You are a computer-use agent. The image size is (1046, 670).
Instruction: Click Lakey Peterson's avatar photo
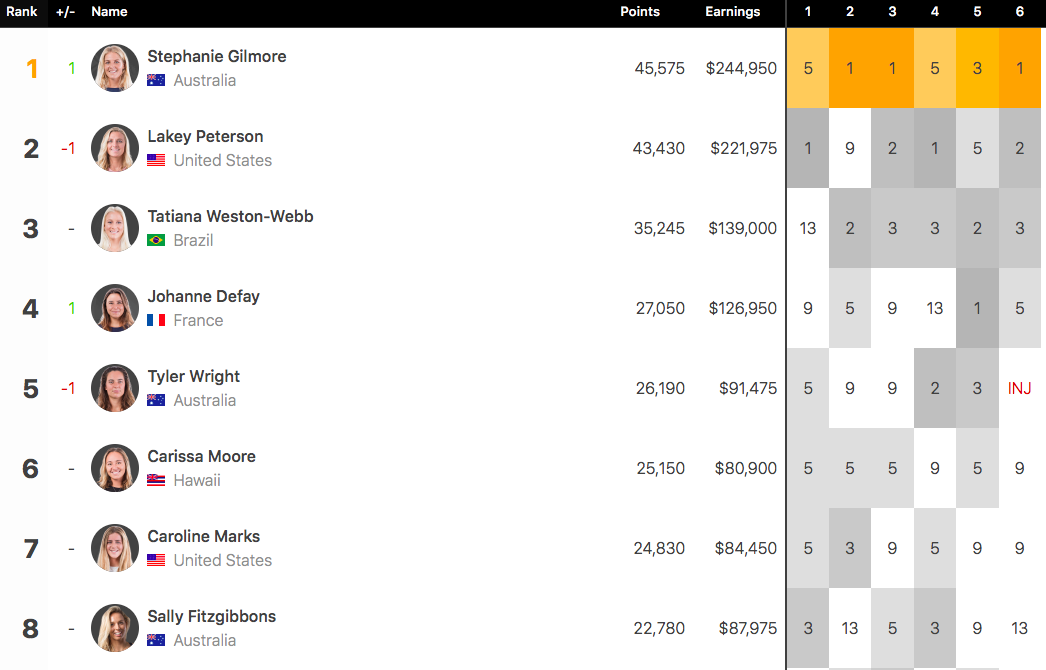point(115,148)
